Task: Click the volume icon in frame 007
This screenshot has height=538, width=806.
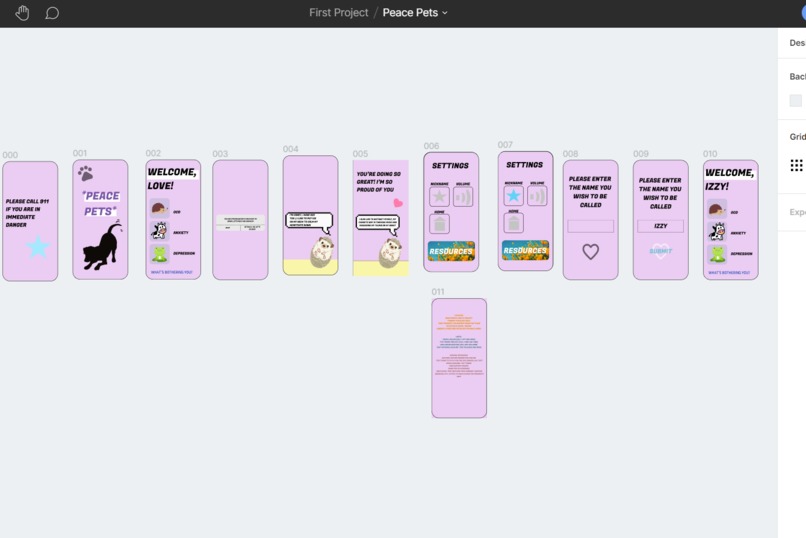Action: tap(537, 196)
